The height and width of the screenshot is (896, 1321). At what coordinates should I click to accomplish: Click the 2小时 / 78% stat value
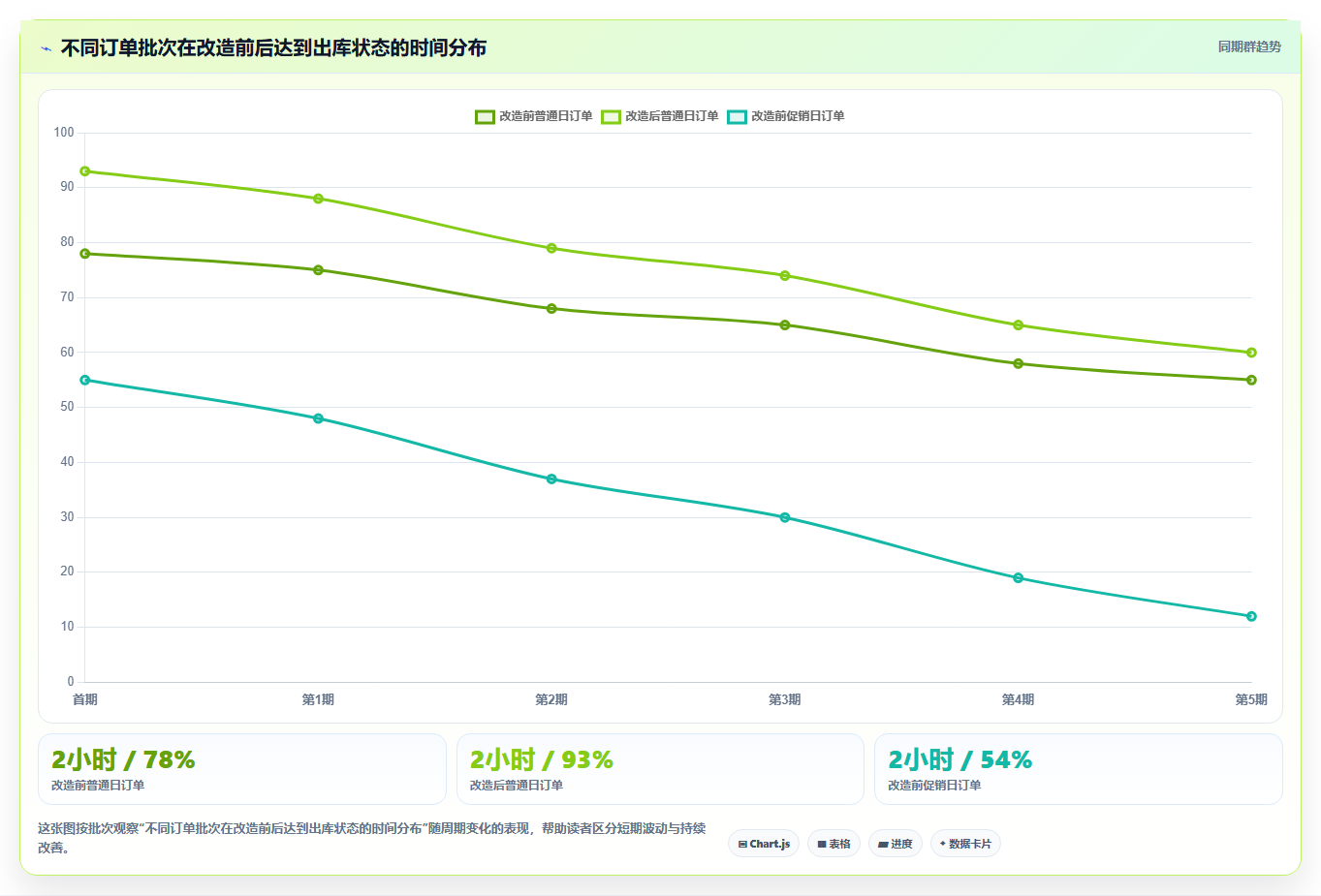click(123, 760)
